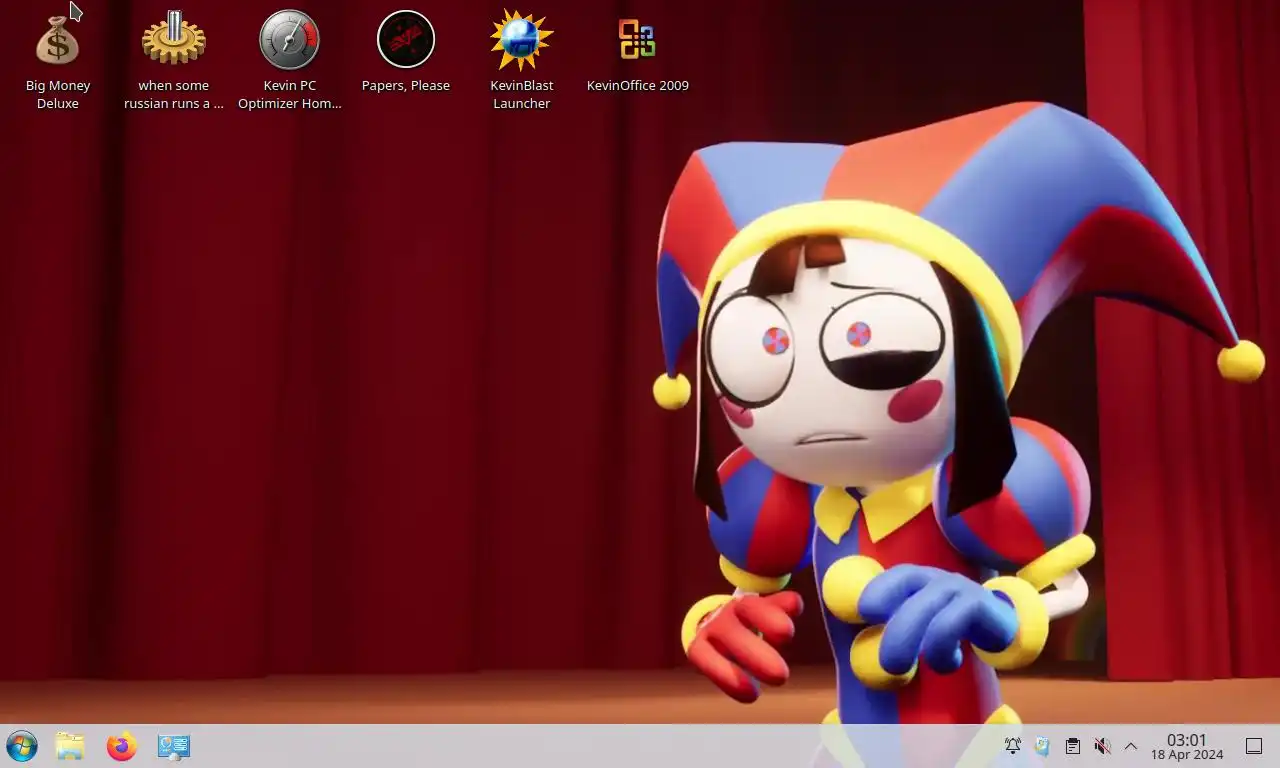The image size is (1280, 768).
Task: Open the file manager from taskbar
Action: [70, 746]
